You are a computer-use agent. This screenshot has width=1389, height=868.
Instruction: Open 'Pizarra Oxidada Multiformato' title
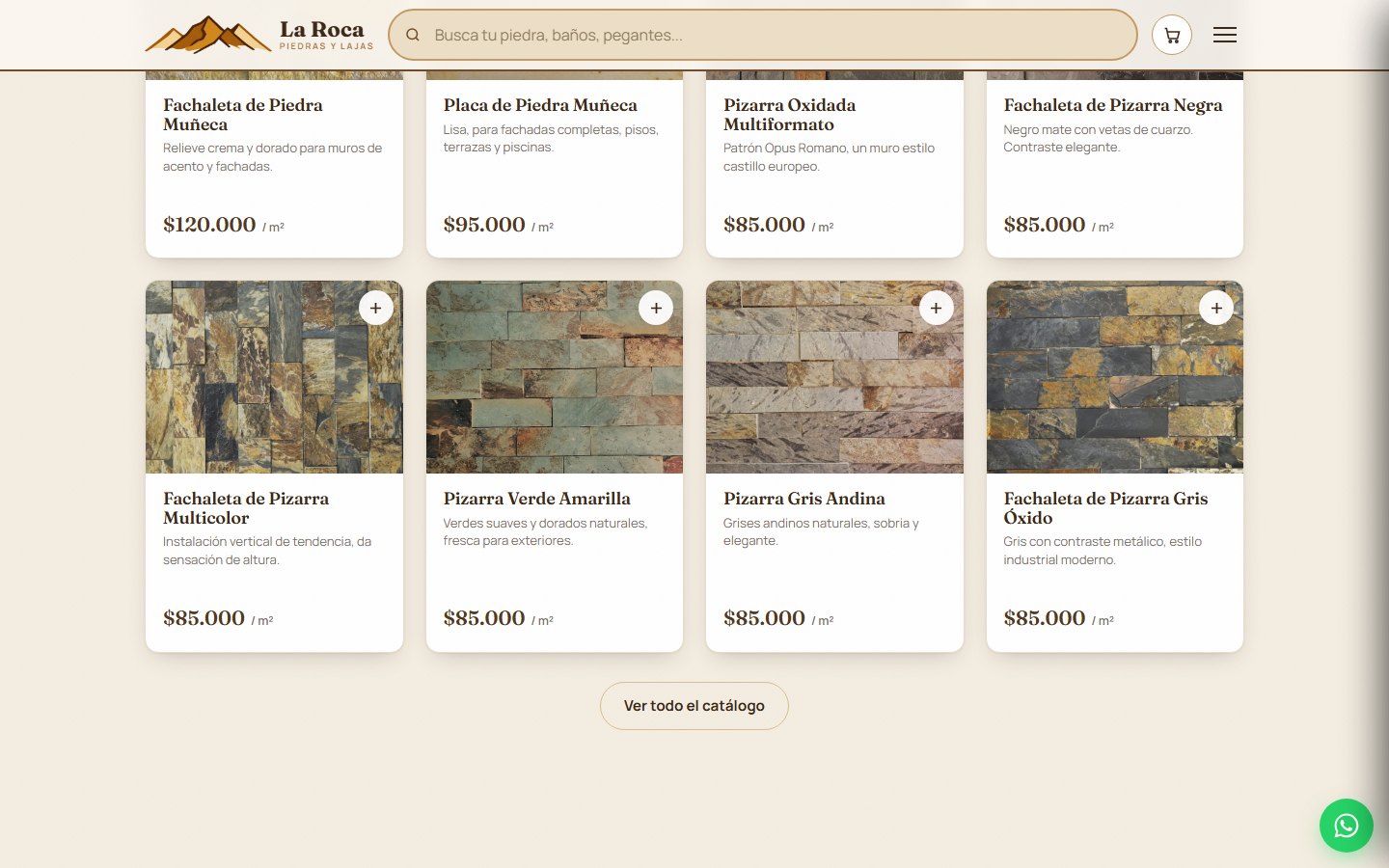tap(790, 115)
